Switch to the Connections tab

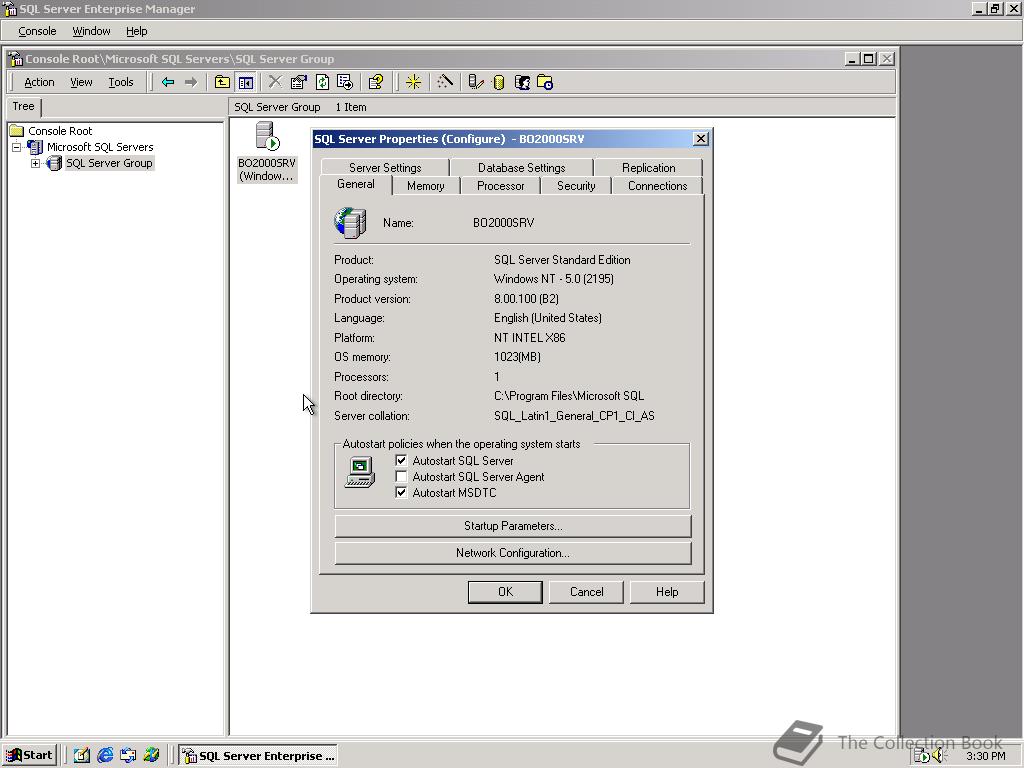pyautogui.click(x=657, y=186)
